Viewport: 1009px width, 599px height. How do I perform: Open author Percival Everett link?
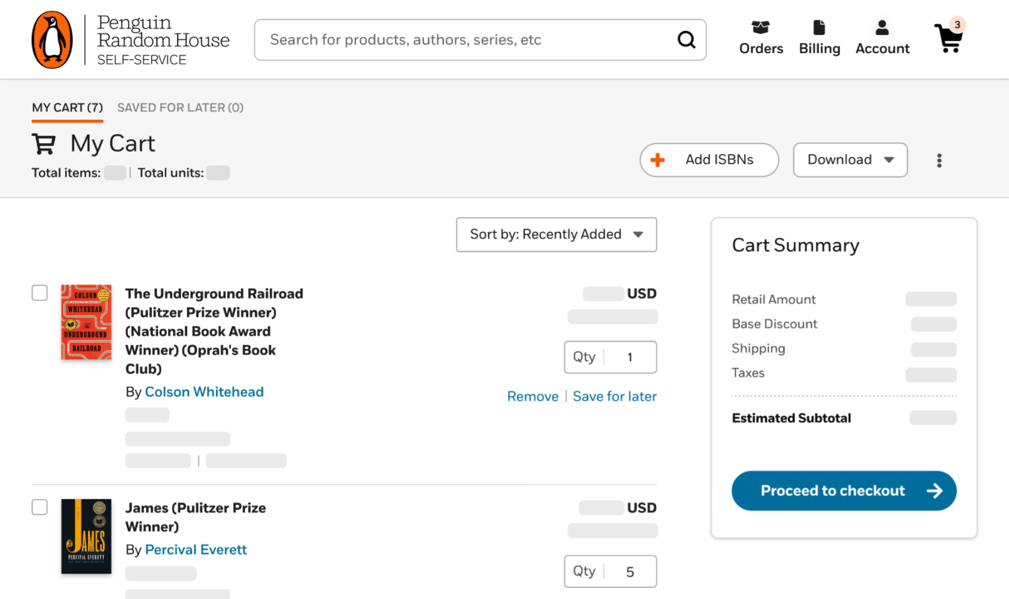pos(196,549)
